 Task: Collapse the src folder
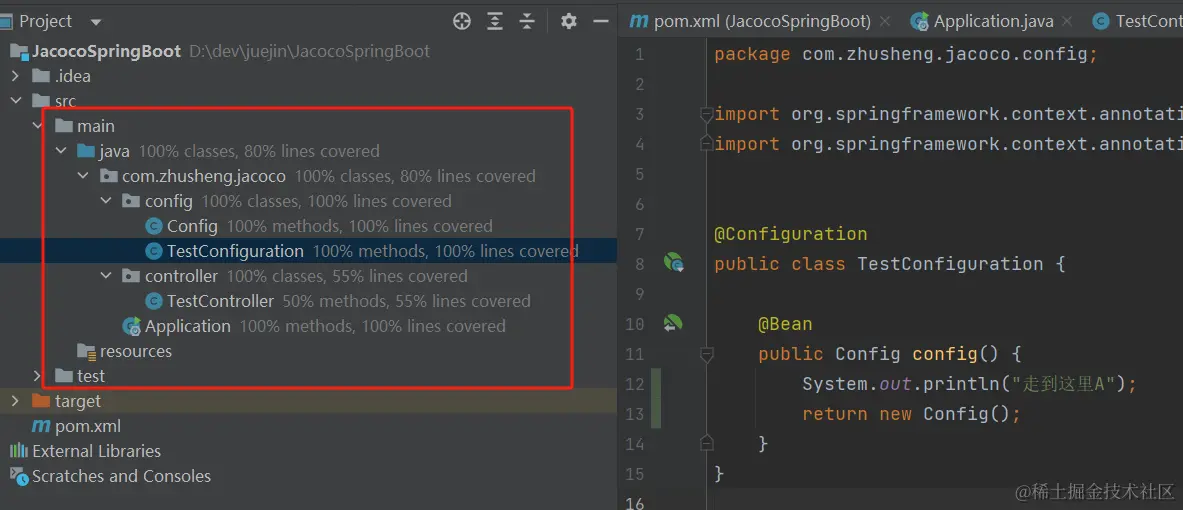[16, 101]
